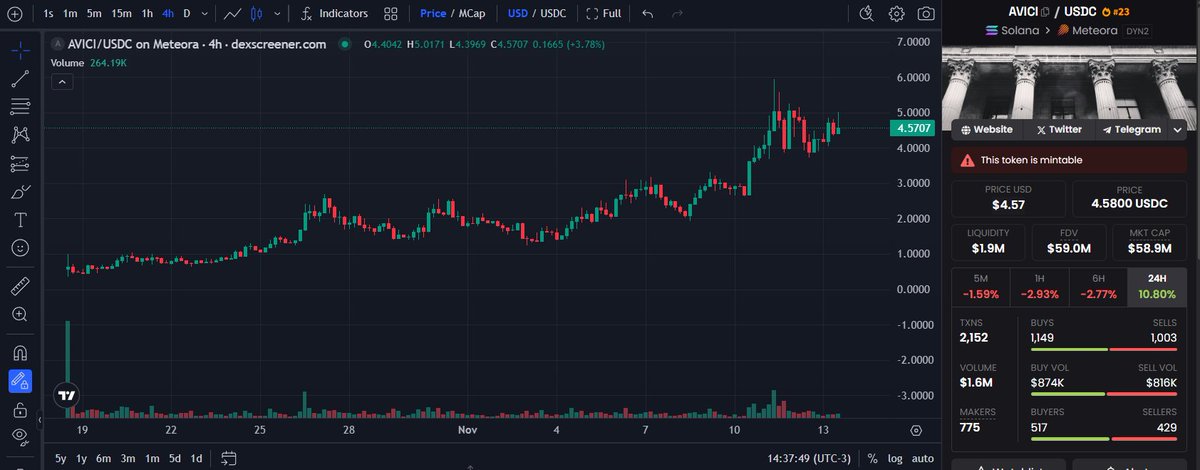
Task: Open chart settings gear
Action: 897,14
